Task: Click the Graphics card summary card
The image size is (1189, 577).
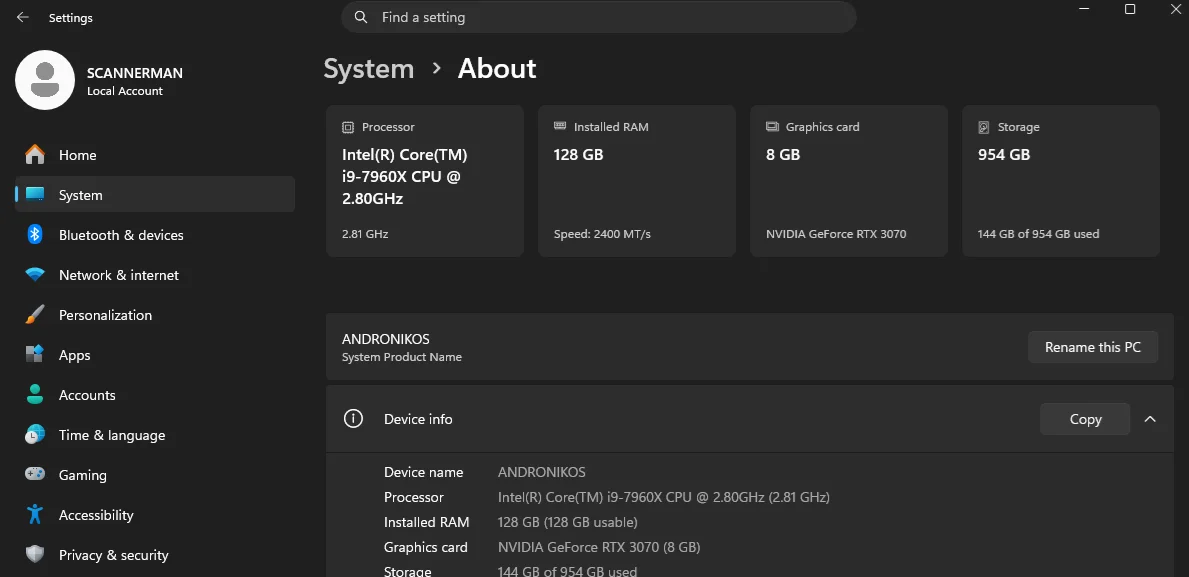Action: point(849,181)
